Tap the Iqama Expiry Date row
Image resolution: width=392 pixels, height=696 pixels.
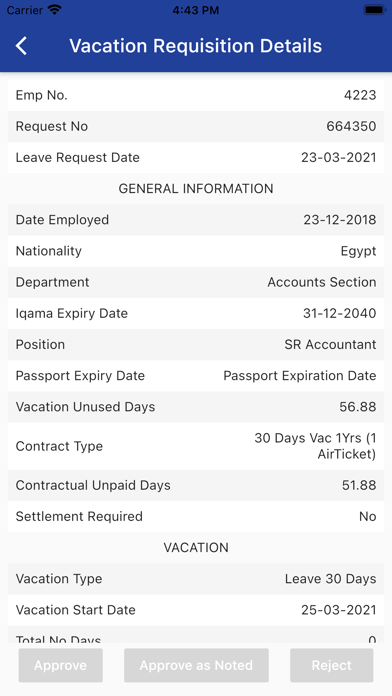coord(196,313)
